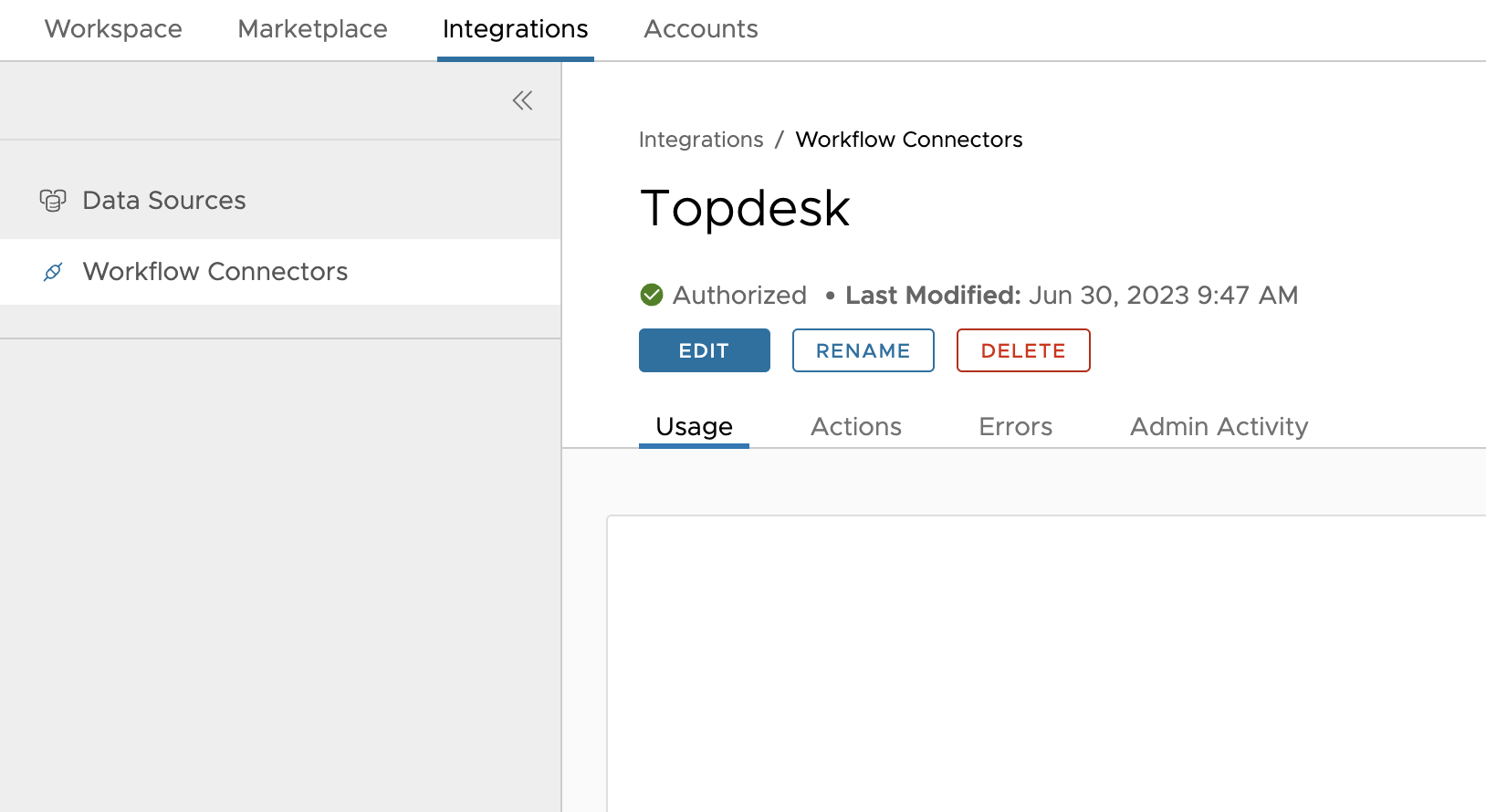View the Errors tab

1015,427
